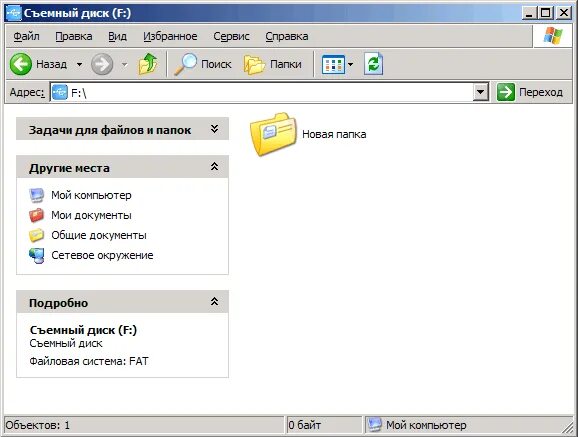578x437 pixels.
Task: Click the window resize grip corner
Action: tap(568, 427)
